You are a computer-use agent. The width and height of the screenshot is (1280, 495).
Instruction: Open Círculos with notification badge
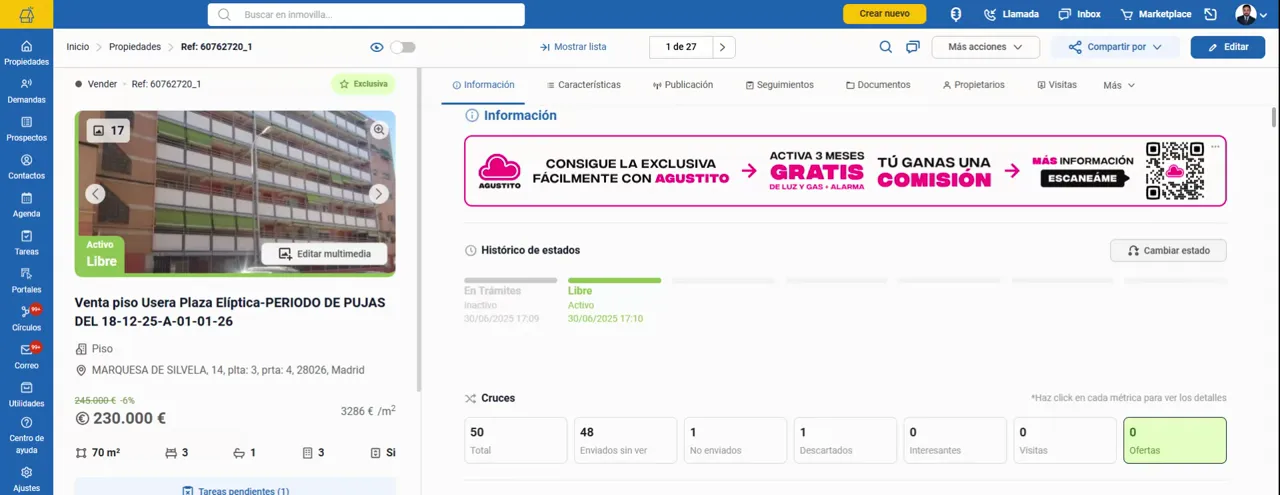tap(26, 318)
